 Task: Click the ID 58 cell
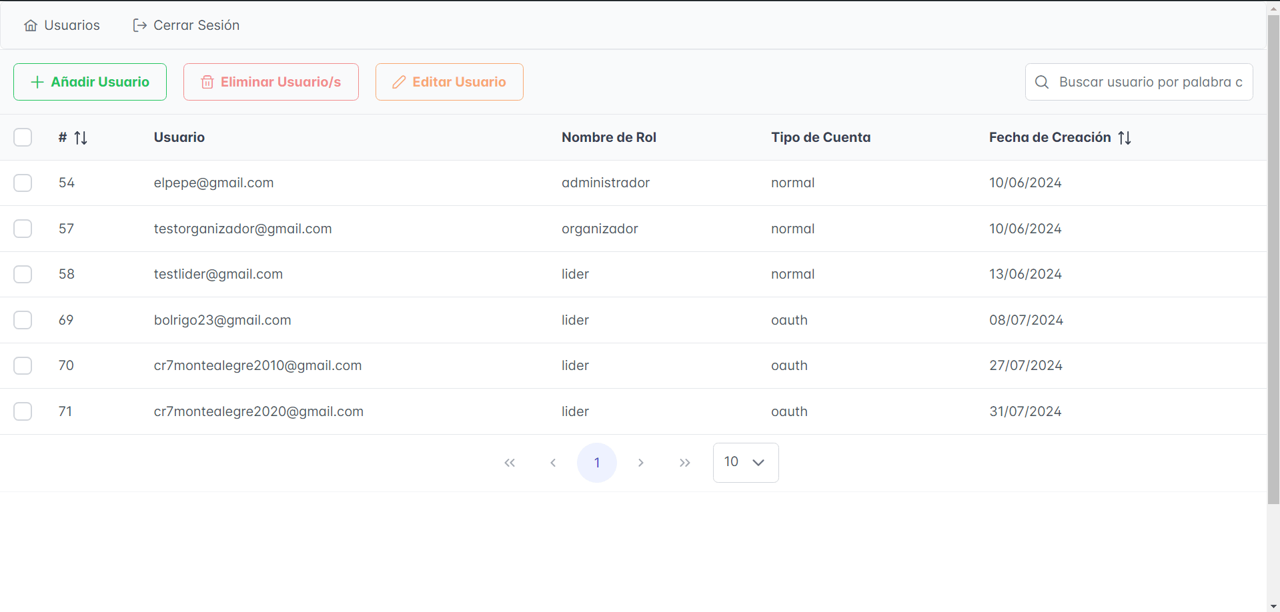tap(67, 274)
